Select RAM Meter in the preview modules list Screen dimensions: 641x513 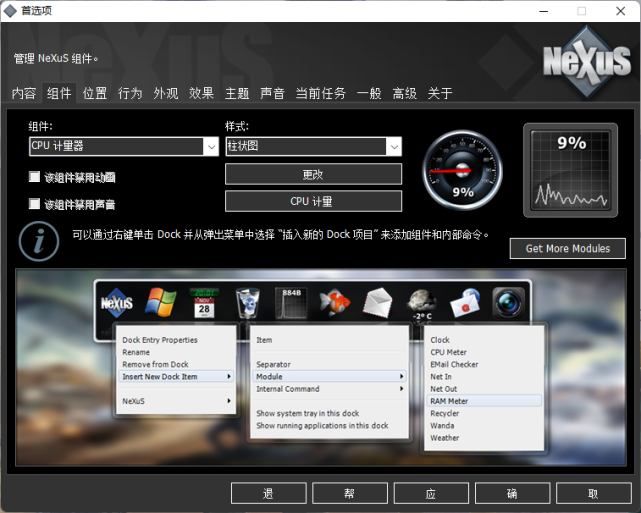[484, 401]
